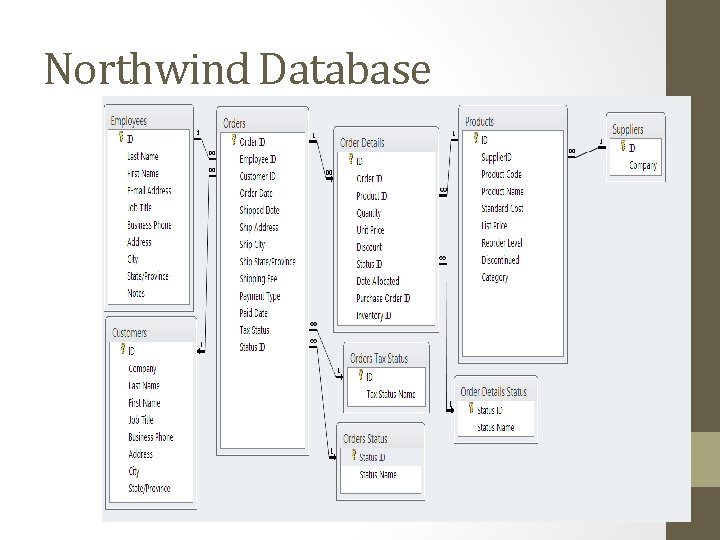Select the Shipping Fee field

pos(258,279)
